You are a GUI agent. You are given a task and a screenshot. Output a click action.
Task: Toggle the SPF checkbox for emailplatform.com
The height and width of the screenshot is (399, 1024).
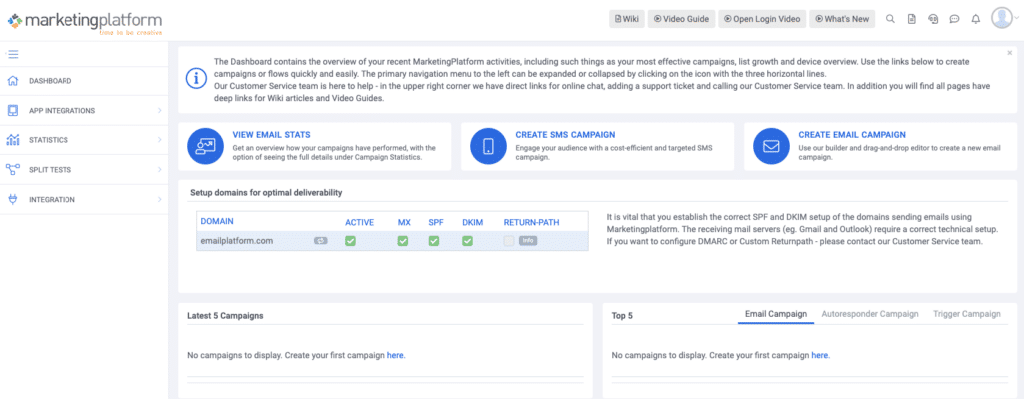click(x=434, y=241)
